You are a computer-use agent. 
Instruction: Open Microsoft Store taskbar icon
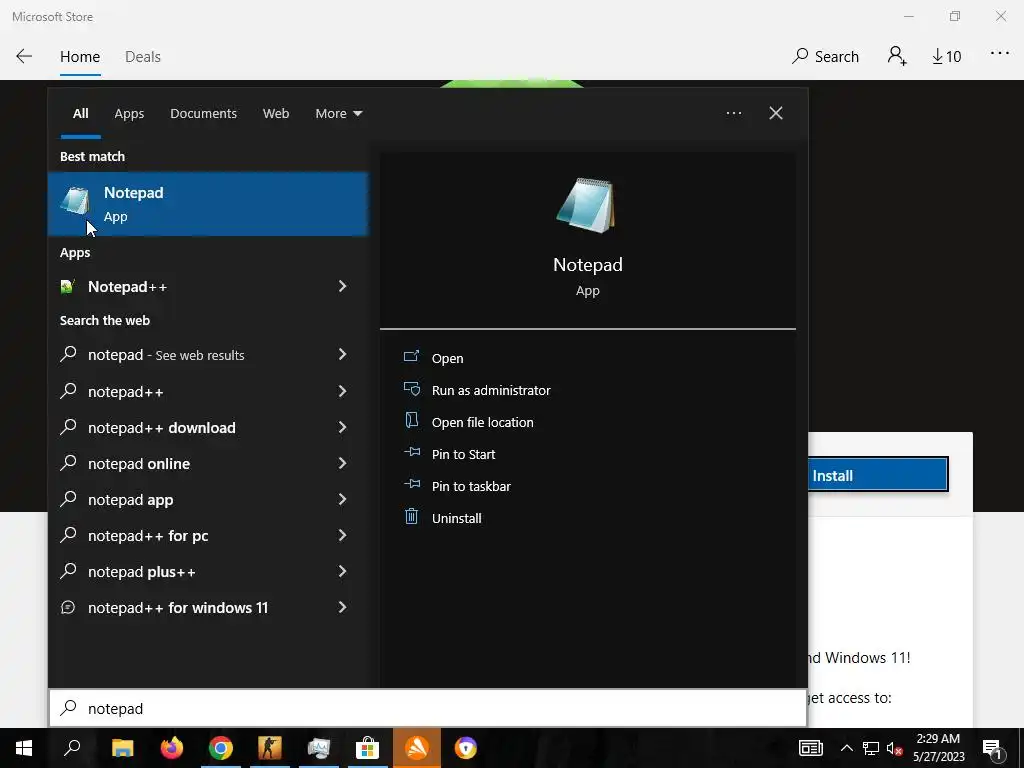click(368, 748)
